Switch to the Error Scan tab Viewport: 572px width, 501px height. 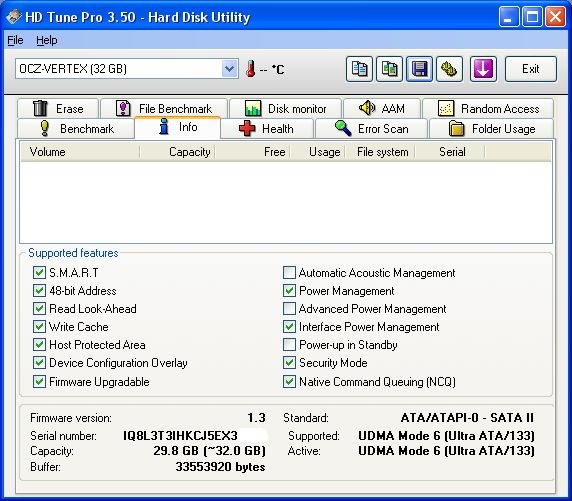[371, 129]
